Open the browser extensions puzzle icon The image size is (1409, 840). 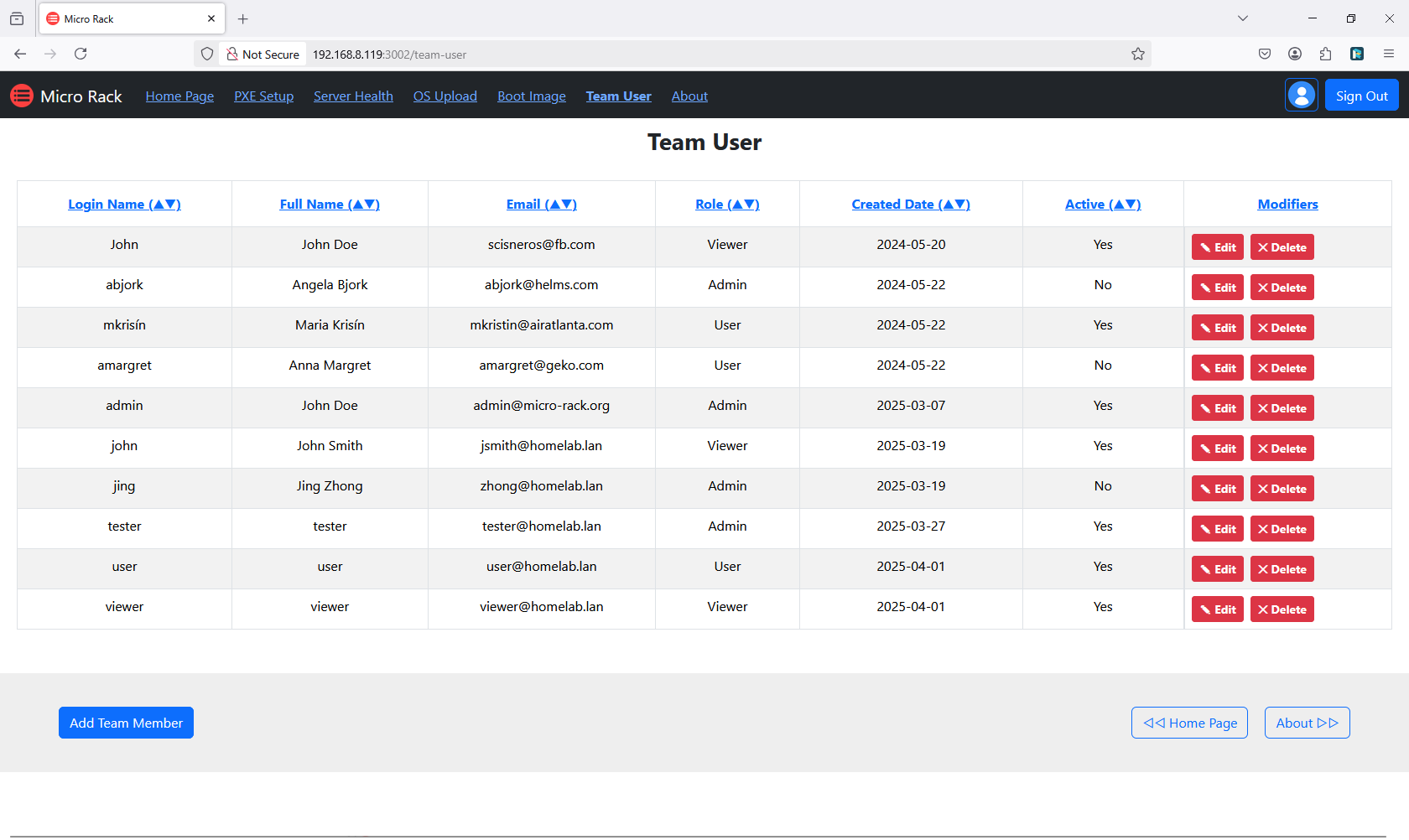click(x=1325, y=54)
